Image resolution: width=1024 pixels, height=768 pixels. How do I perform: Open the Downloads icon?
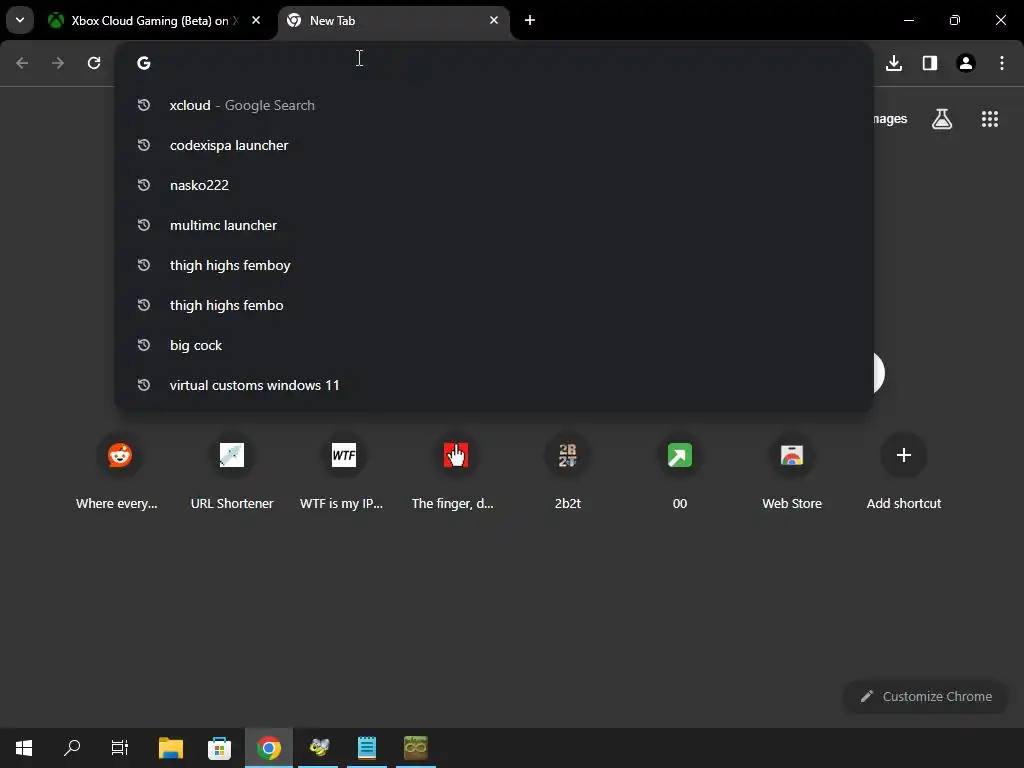click(x=894, y=63)
